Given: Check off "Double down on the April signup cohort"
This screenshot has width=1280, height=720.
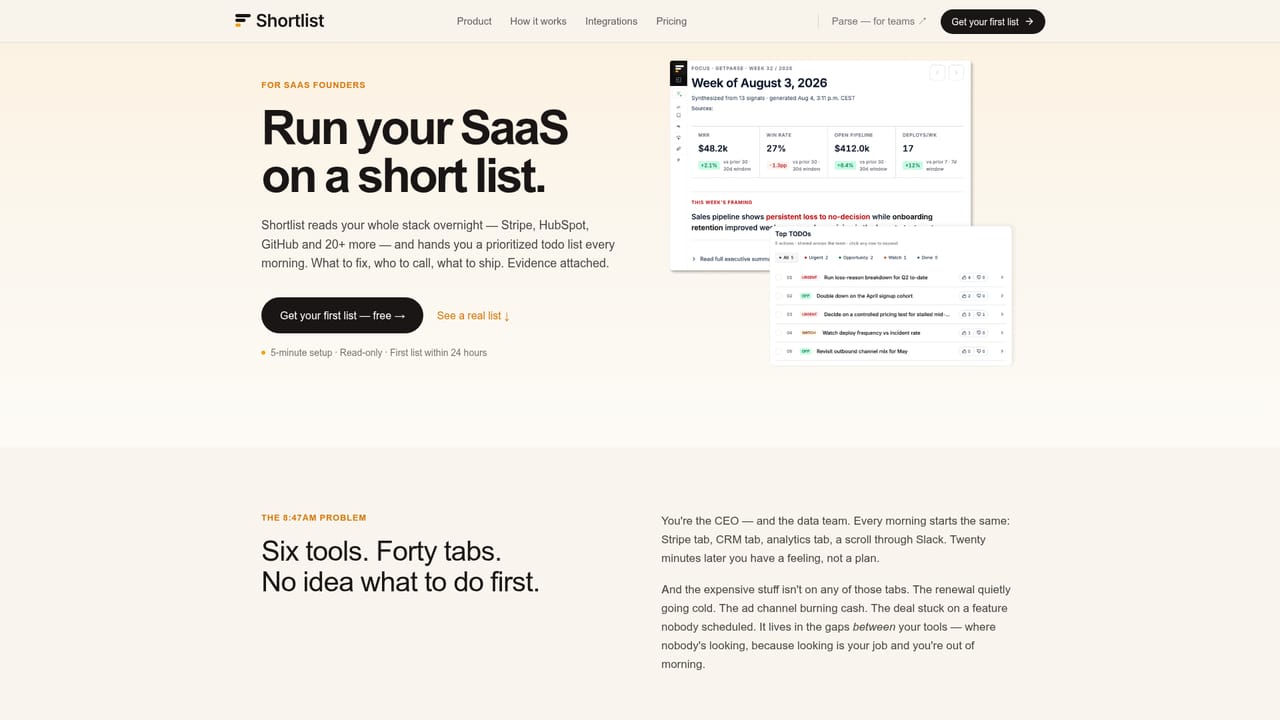Looking at the screenshot, I should pyautogui.click(x=779, y=296).
